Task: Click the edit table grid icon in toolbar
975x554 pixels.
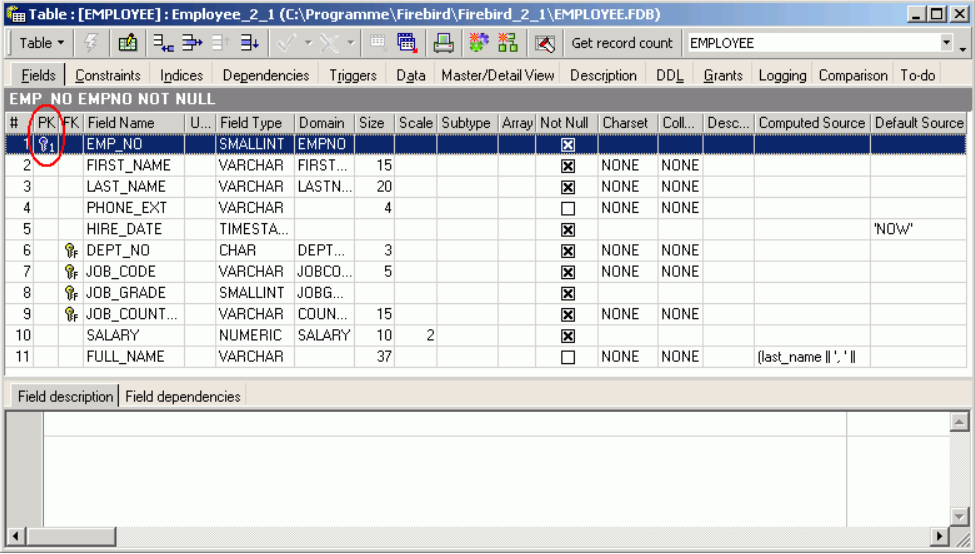Action: 127,43
